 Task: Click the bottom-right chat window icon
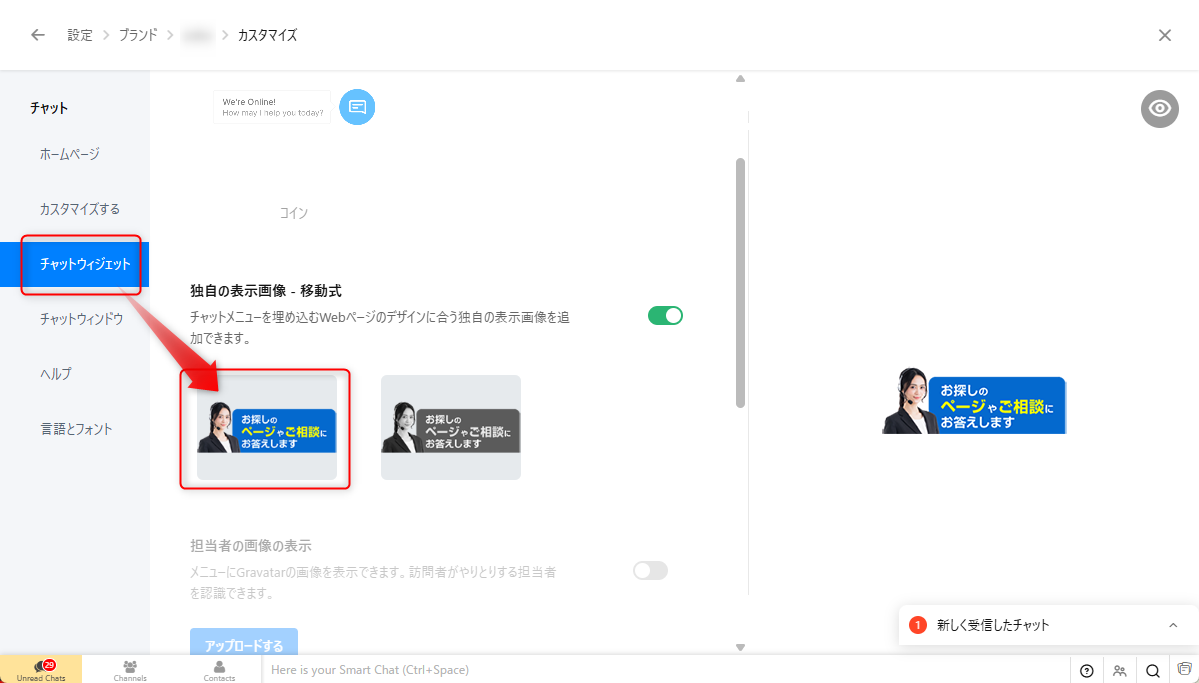pos(1184,669)
